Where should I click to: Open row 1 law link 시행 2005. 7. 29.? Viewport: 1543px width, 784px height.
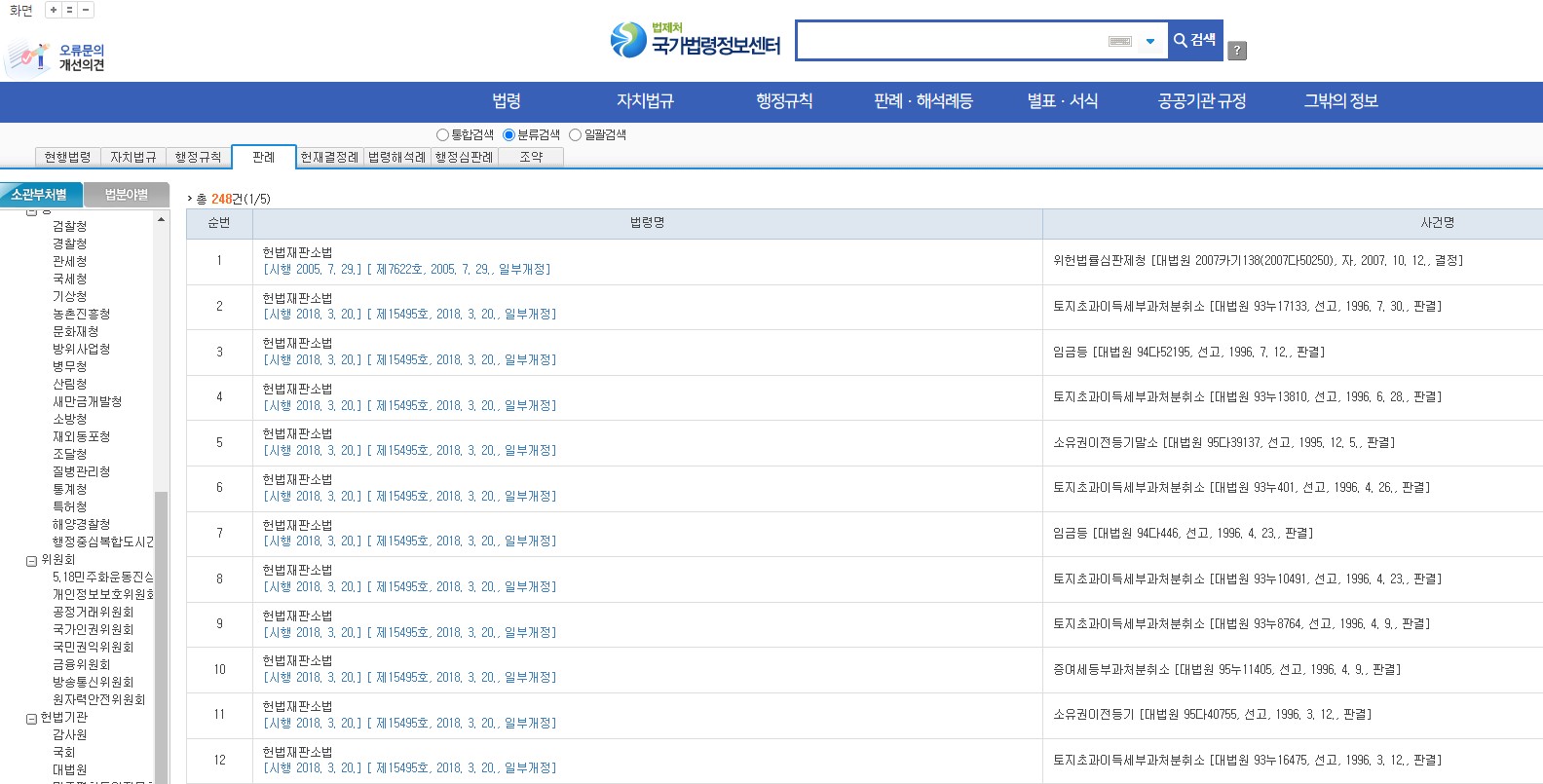(406, 270)
